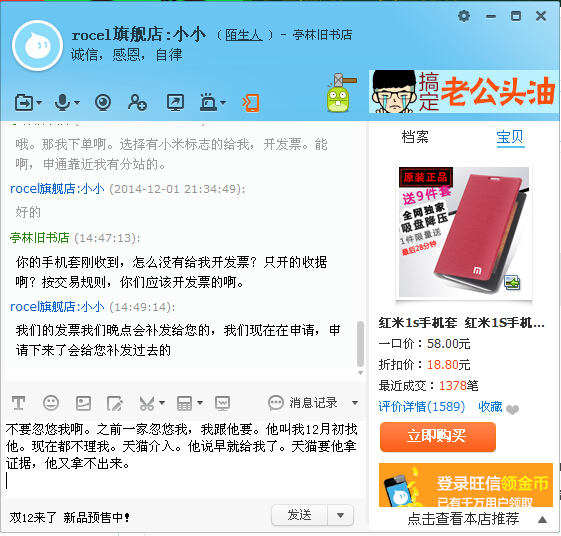Viewport: 561px width, 536px height.
Task: Add contact as friend icon
Action: 137,103
